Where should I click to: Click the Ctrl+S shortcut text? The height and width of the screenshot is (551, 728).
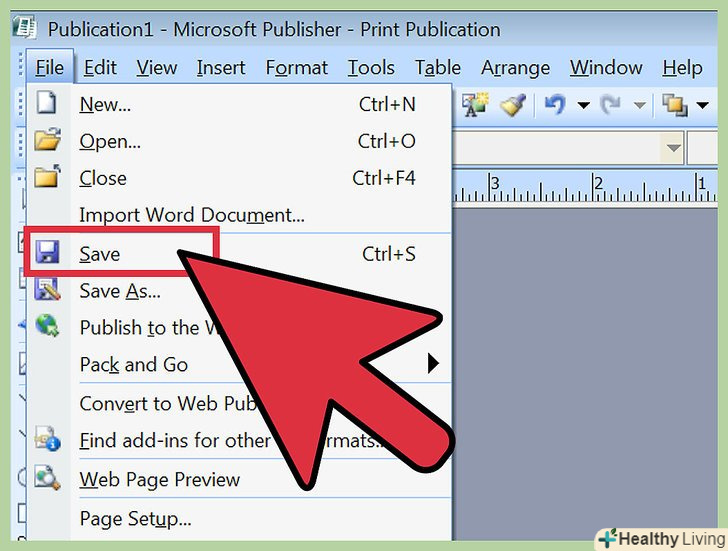(389, 254)
